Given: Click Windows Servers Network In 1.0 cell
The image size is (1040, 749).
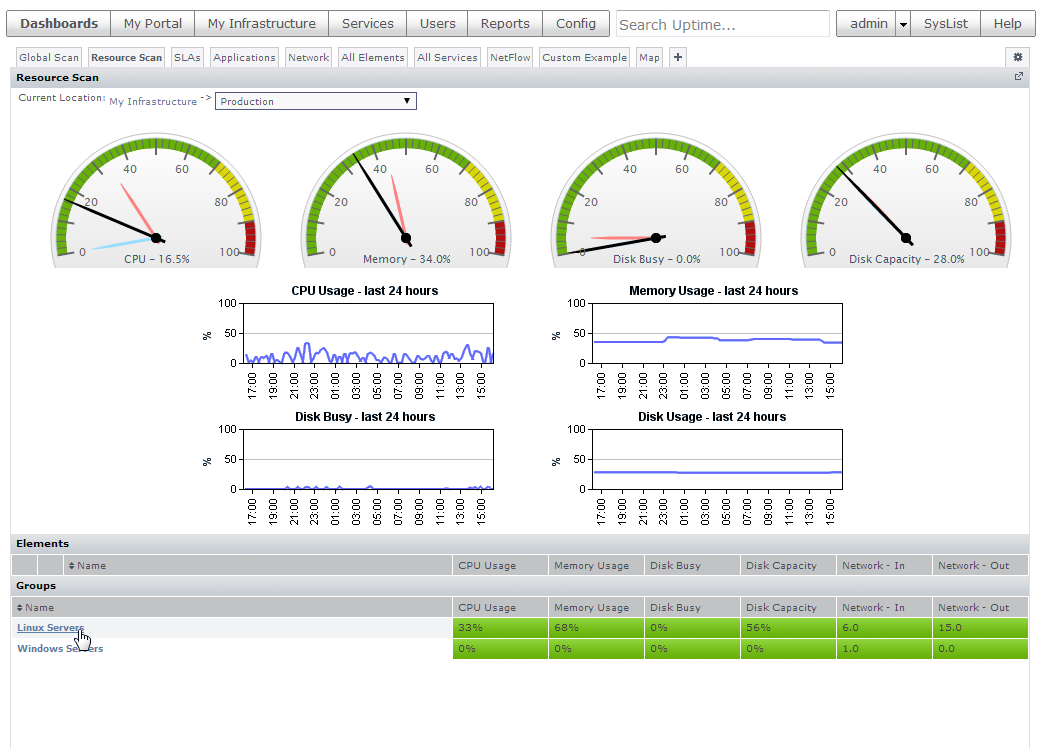Looking at the screenshot, I should point(884,649).
